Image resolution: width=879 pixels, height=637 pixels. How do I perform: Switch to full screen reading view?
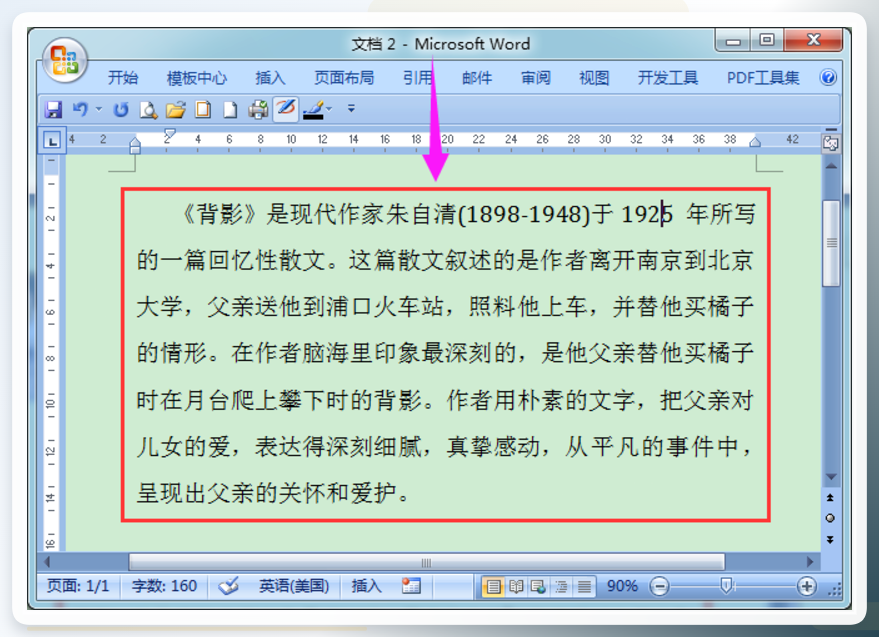click(516, 587)
